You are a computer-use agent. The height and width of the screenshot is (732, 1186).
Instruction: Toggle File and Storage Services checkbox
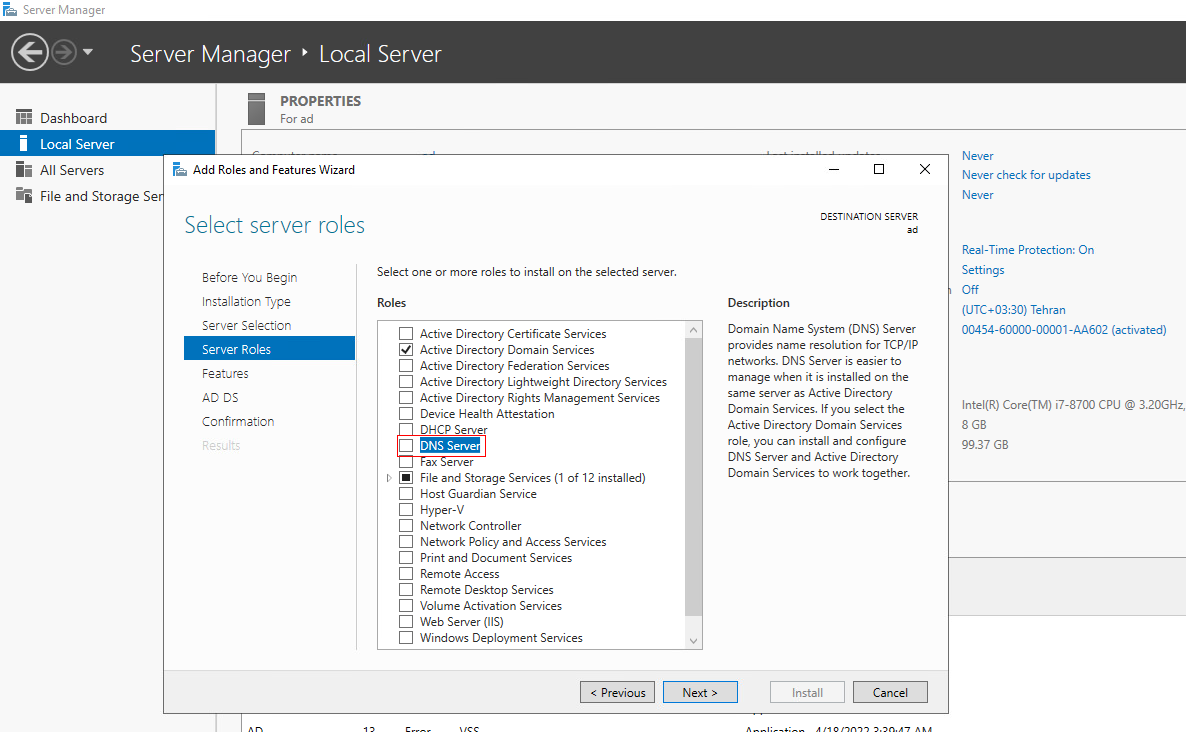coord(406,478)
